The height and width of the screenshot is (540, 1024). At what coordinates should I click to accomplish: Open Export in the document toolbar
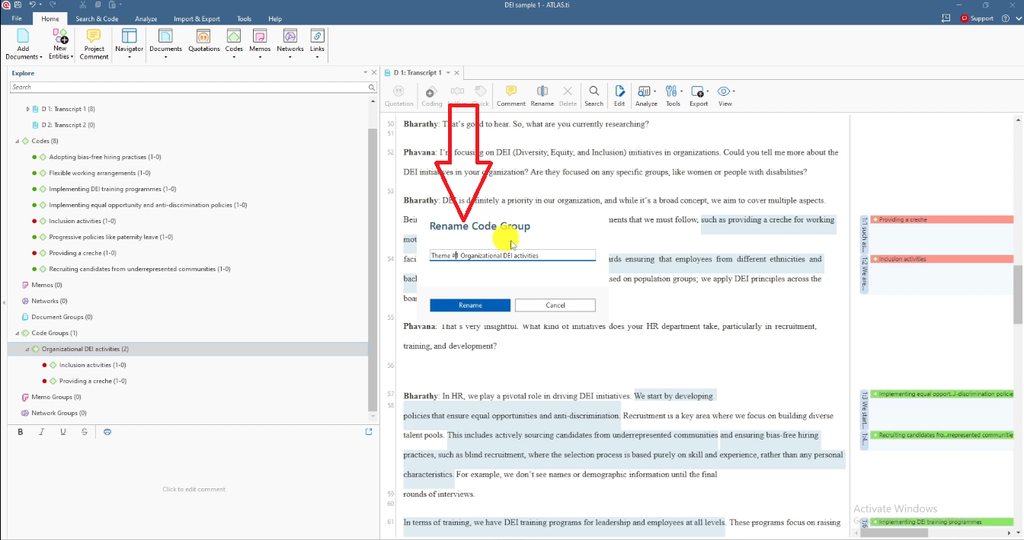pyautogui.click(x=698, y=95)
